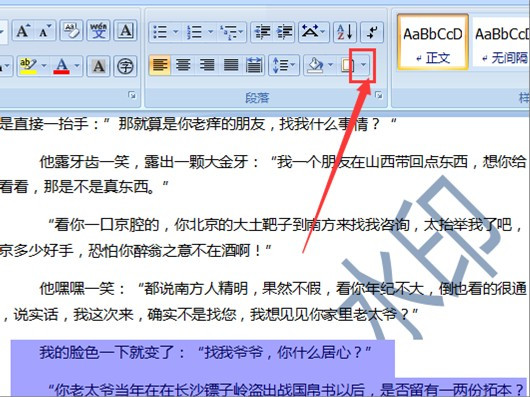Click the Asian Layout icon
This screenshot has width=530, height=397.
point(310,32)
